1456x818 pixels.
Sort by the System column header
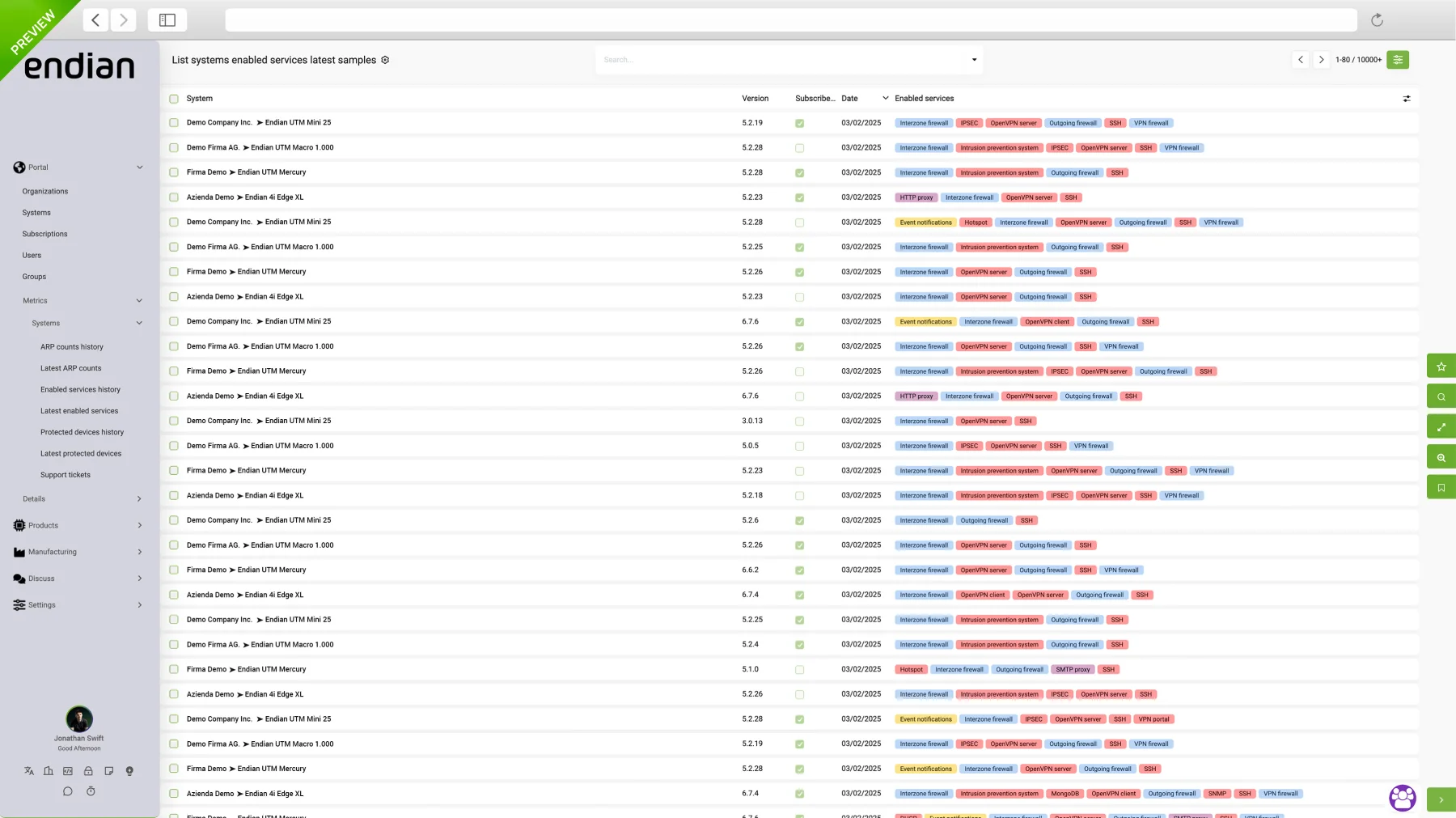coord(200,99)
